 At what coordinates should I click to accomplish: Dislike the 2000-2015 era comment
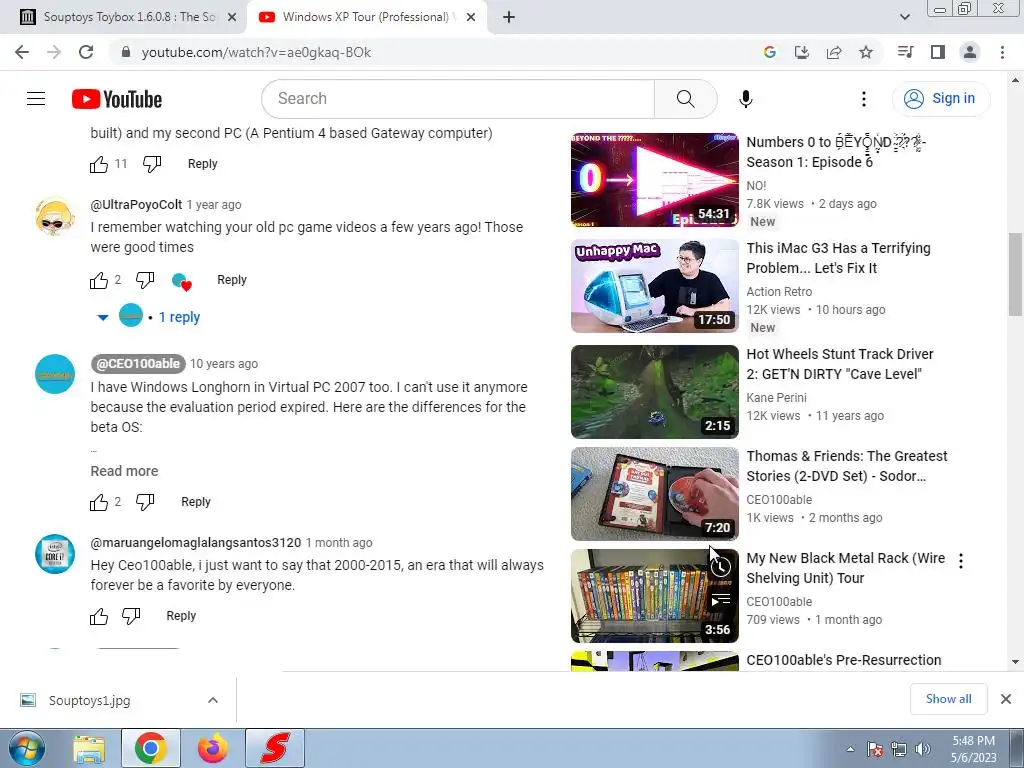pyautogui.click(x=131, y=616)
